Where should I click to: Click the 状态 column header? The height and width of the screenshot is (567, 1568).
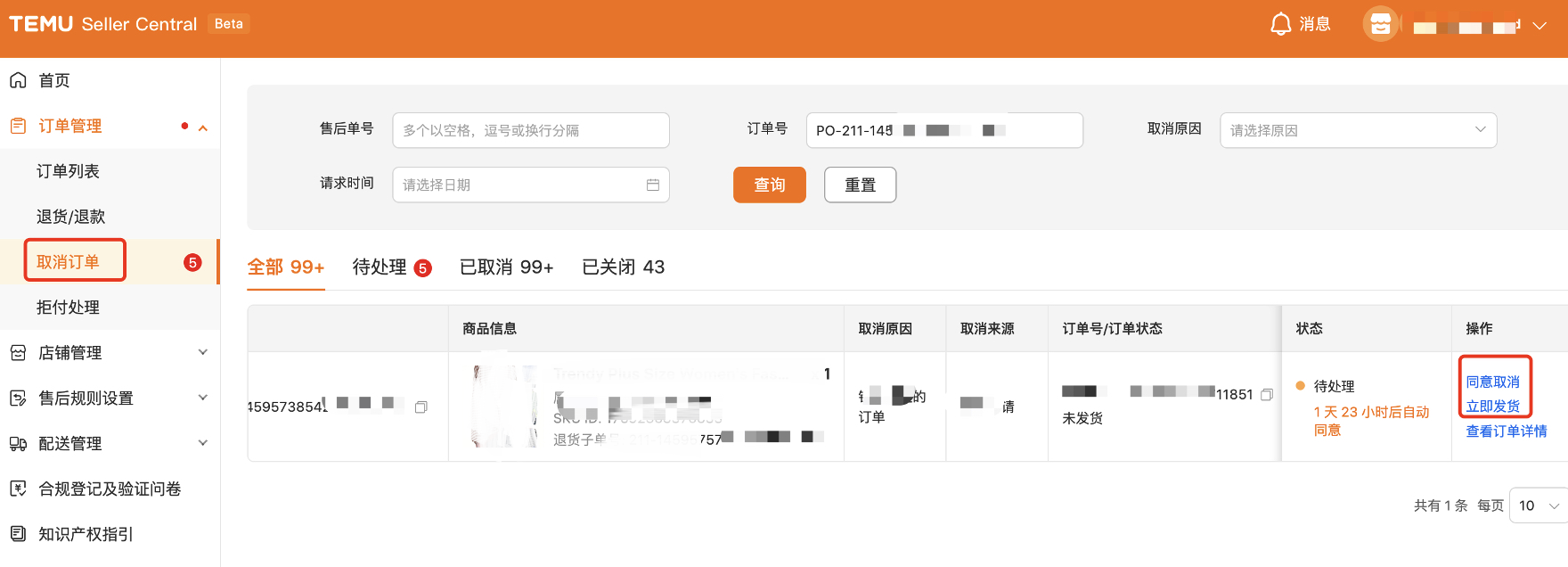[1310, 329]
